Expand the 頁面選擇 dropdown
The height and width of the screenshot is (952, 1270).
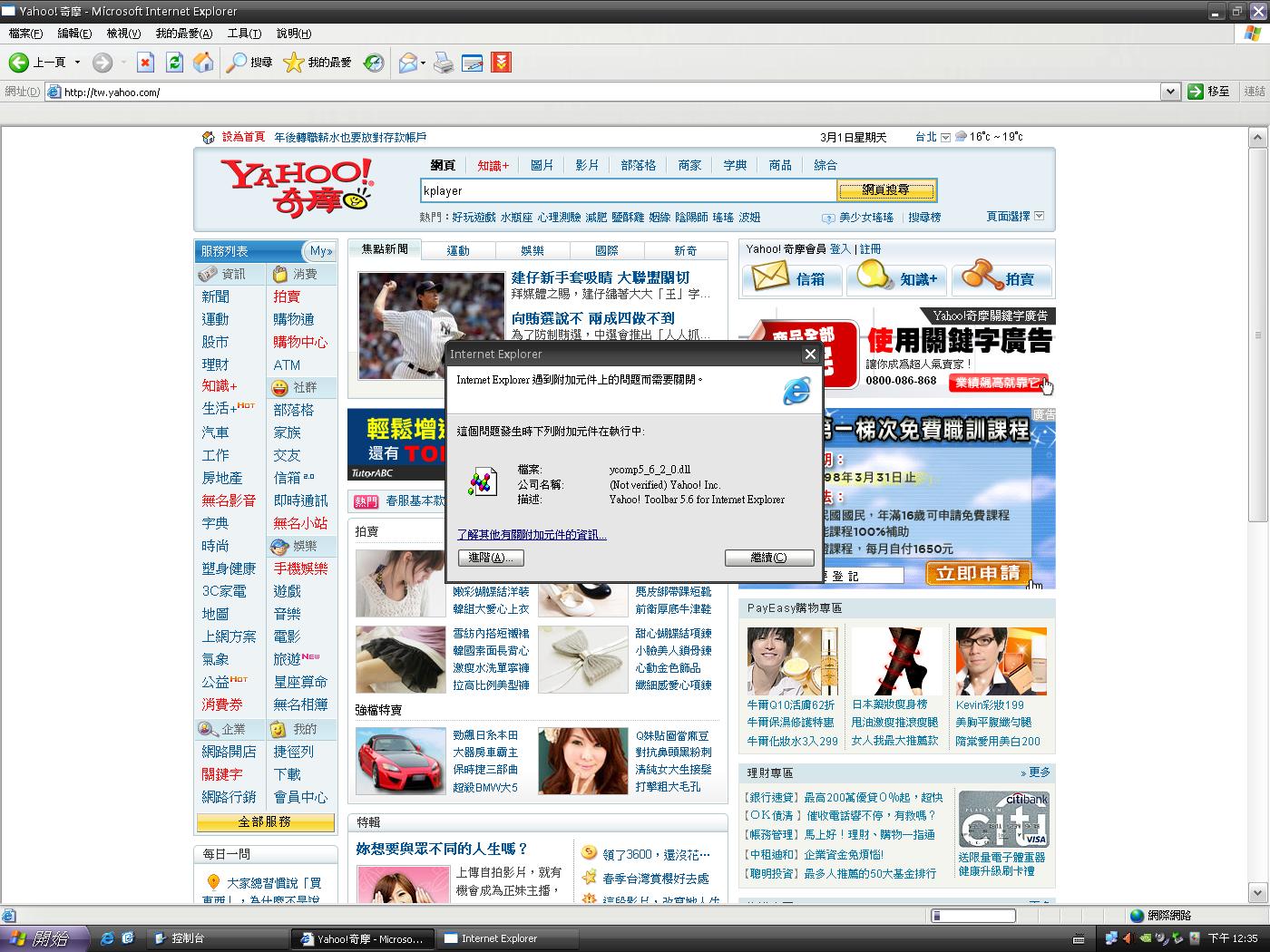pyautogui.click(x=1039, y=216)
